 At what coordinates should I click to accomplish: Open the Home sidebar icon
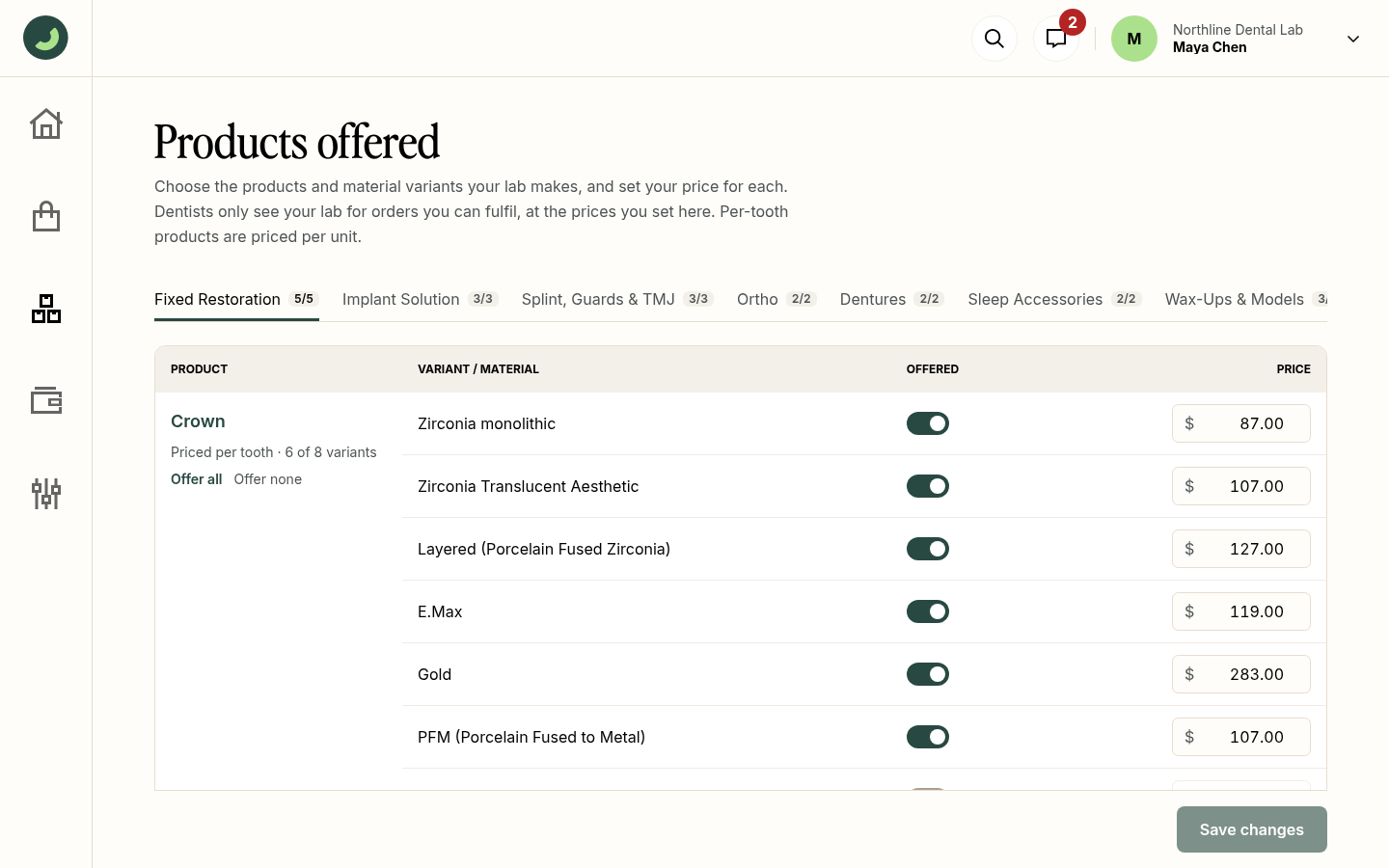46,123
